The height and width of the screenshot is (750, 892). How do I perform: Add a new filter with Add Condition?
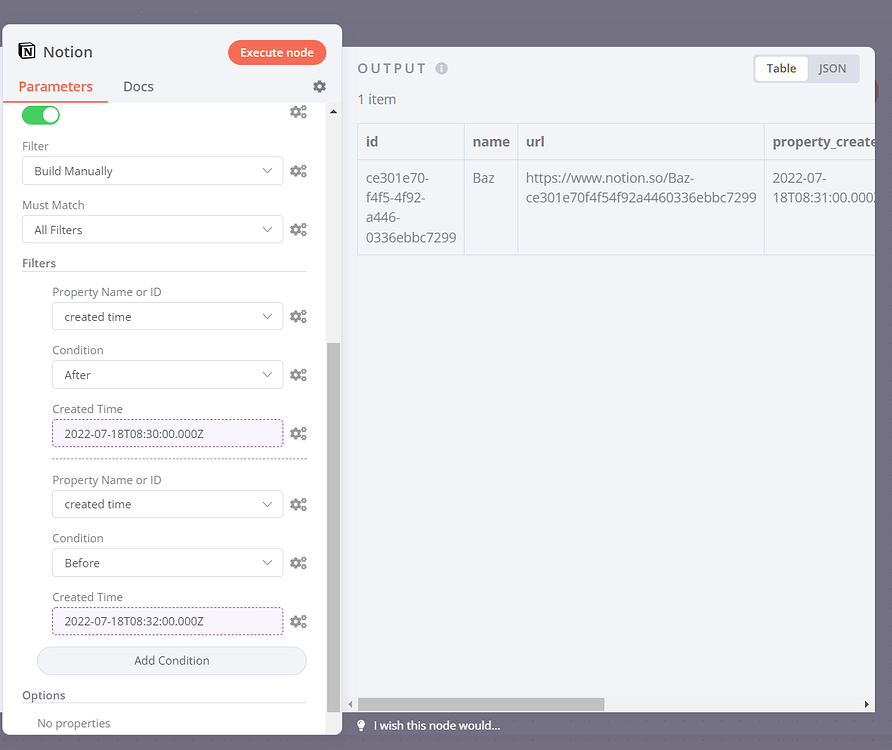171,660
